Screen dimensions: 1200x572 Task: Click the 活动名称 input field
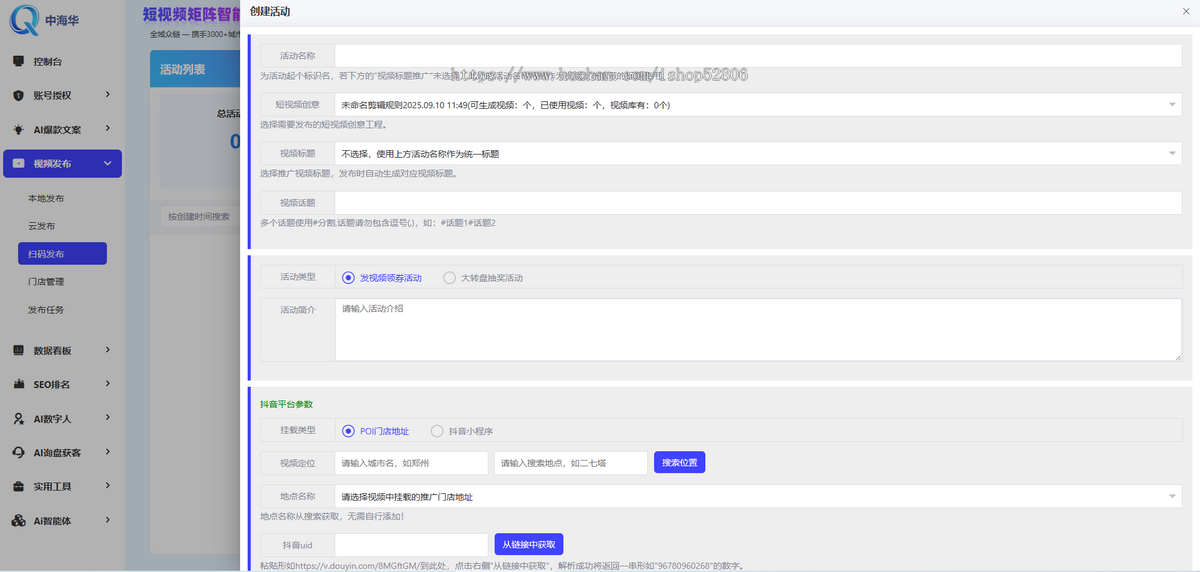click(758, 55)
